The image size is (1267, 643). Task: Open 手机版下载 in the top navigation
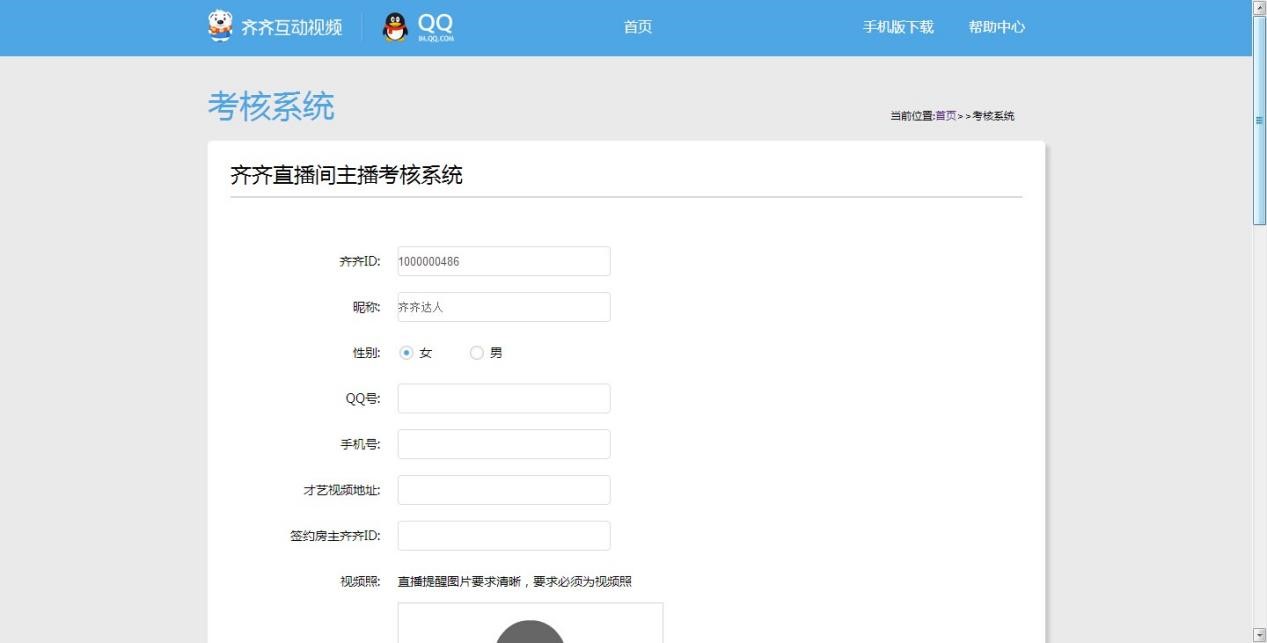point(898,27)
